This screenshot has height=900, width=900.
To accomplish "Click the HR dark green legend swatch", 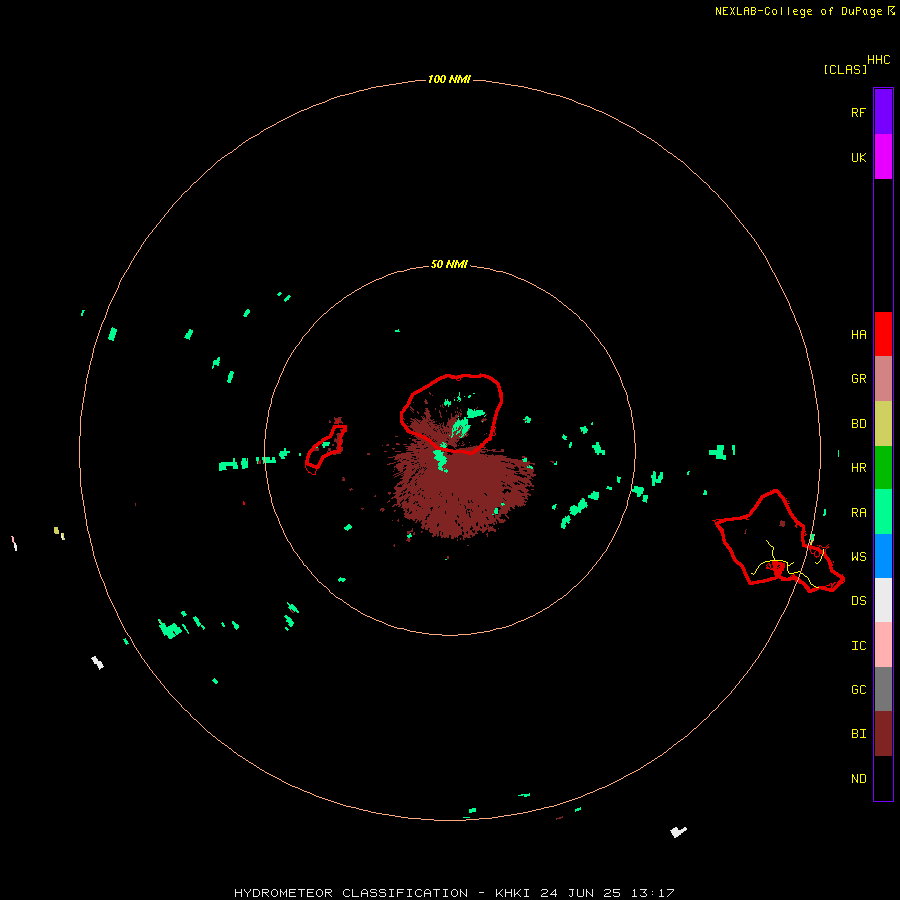I will 883,468.
